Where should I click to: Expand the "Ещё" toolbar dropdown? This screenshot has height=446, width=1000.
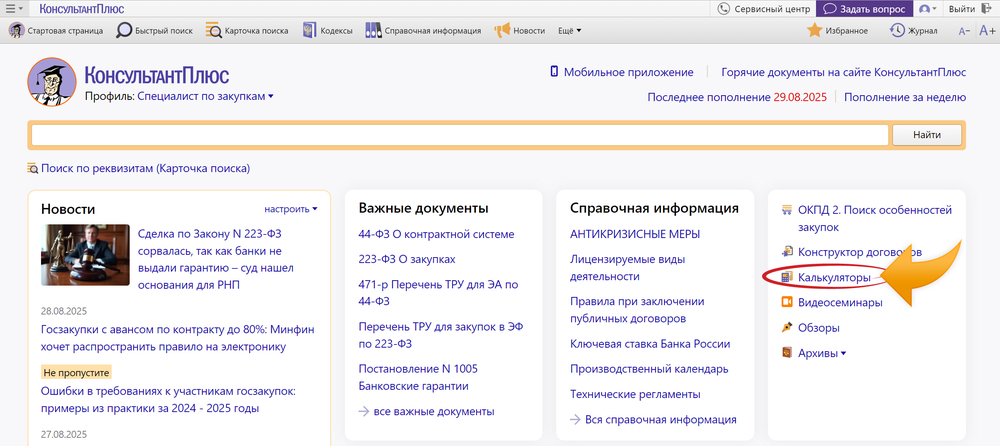click(569, 30)
